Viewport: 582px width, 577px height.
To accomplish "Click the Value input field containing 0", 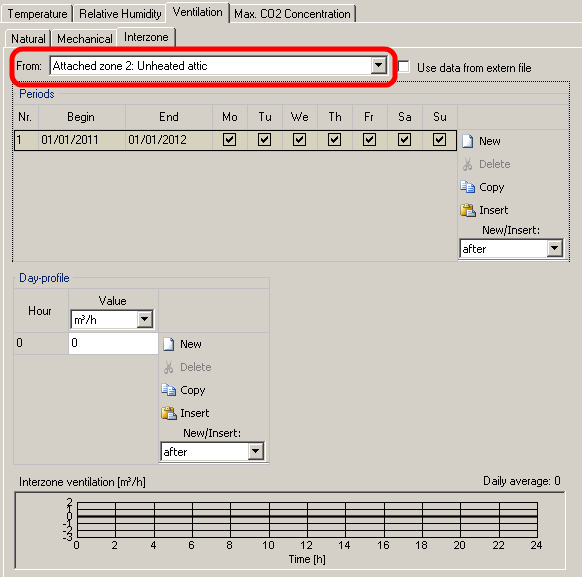I will click(x=113, y=343).
